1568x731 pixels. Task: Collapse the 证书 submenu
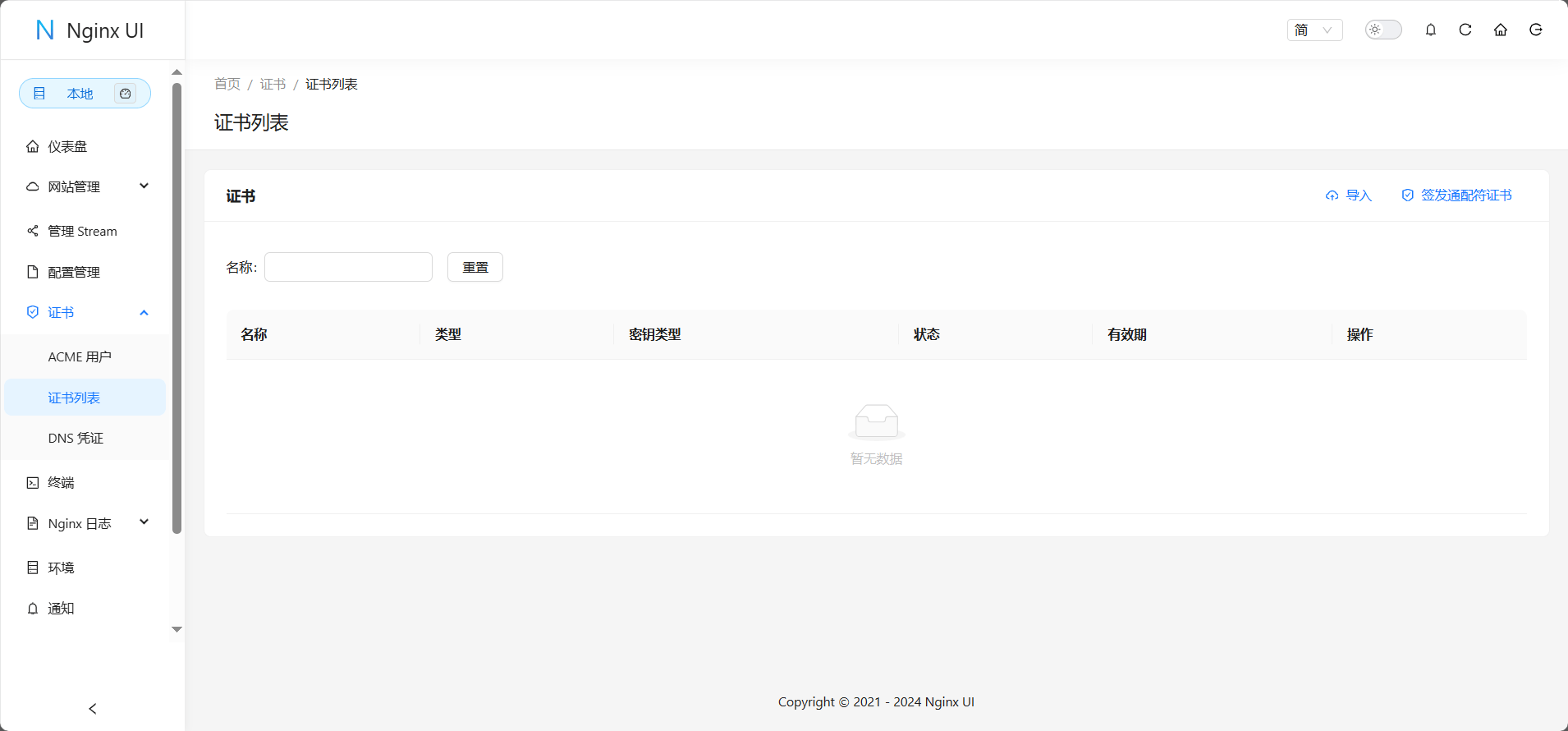[86, 313]
